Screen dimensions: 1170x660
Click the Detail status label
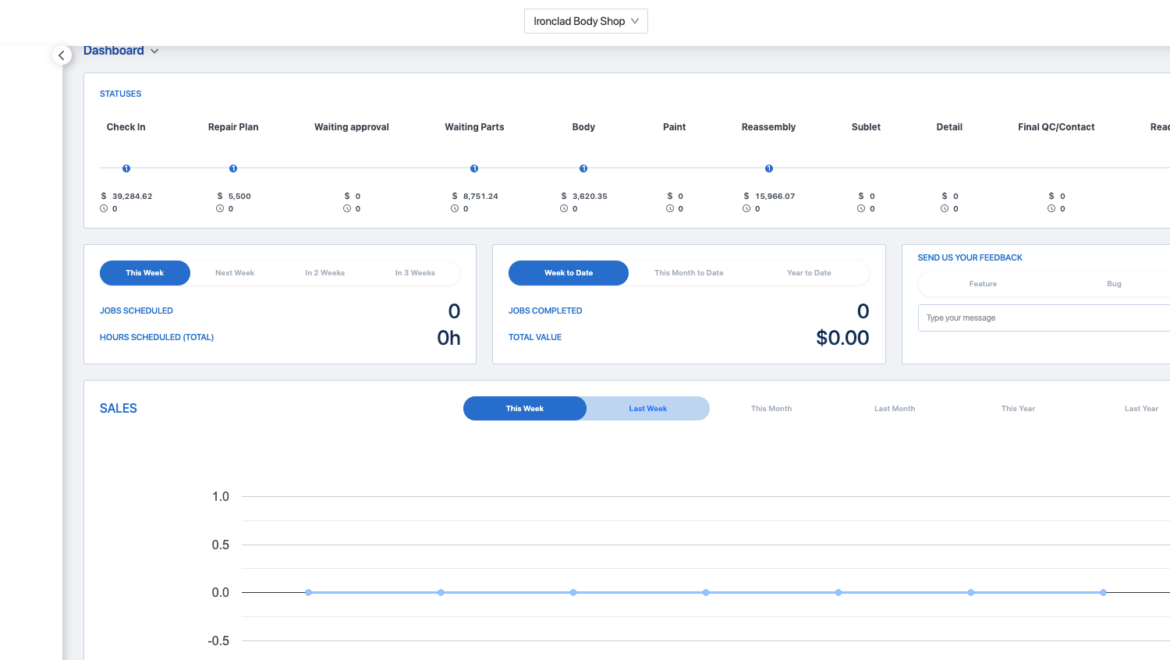(949, 127)
